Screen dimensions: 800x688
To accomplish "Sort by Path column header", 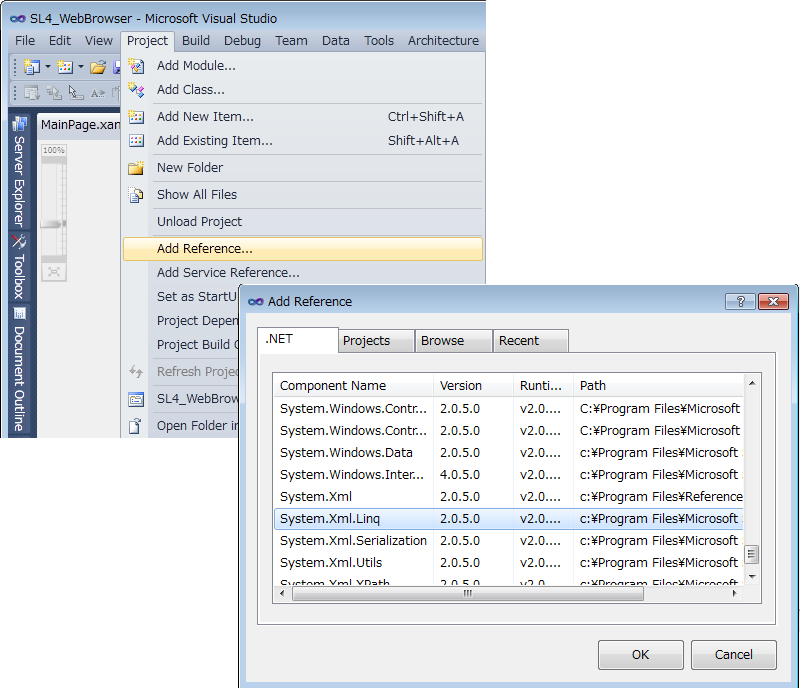I will click(x=658, y=386).
